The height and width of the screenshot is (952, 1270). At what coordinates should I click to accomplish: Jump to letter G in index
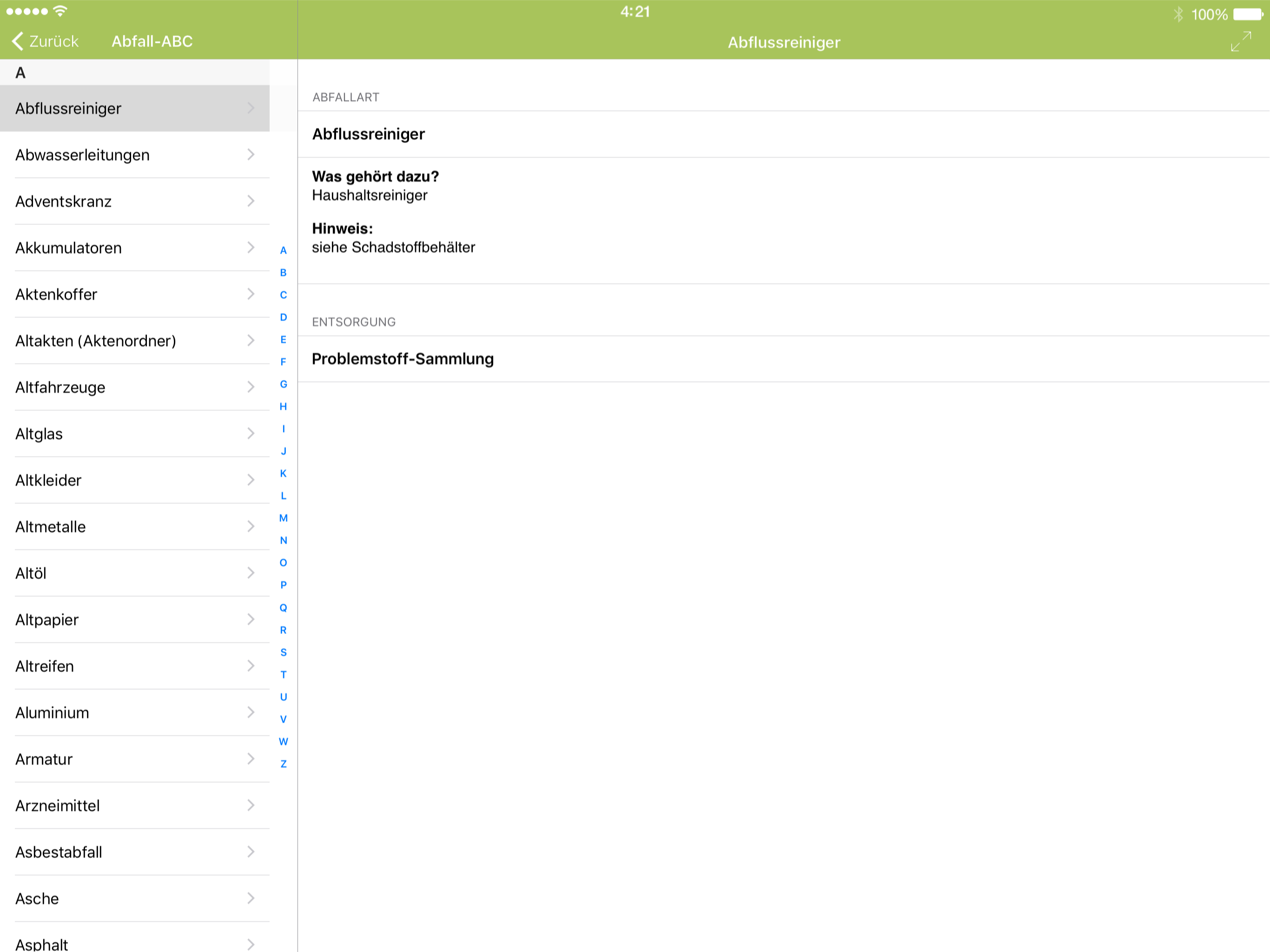[x=284, y=385]
